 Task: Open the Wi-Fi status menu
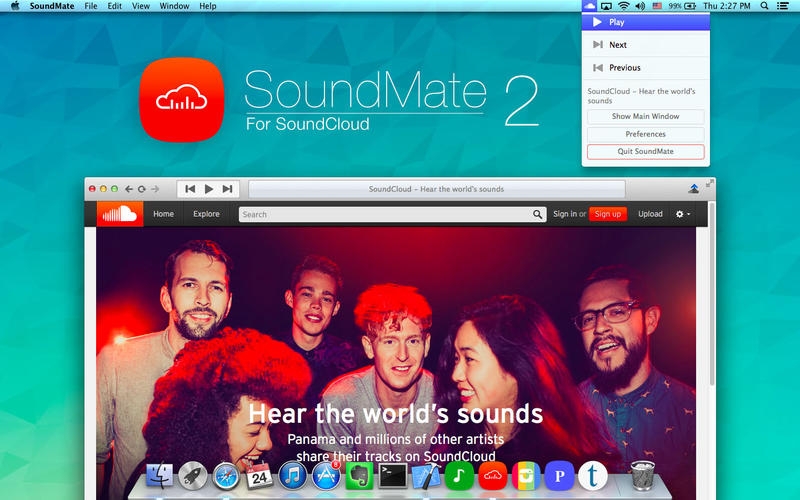pyautogui.click(x=623, y=6)
